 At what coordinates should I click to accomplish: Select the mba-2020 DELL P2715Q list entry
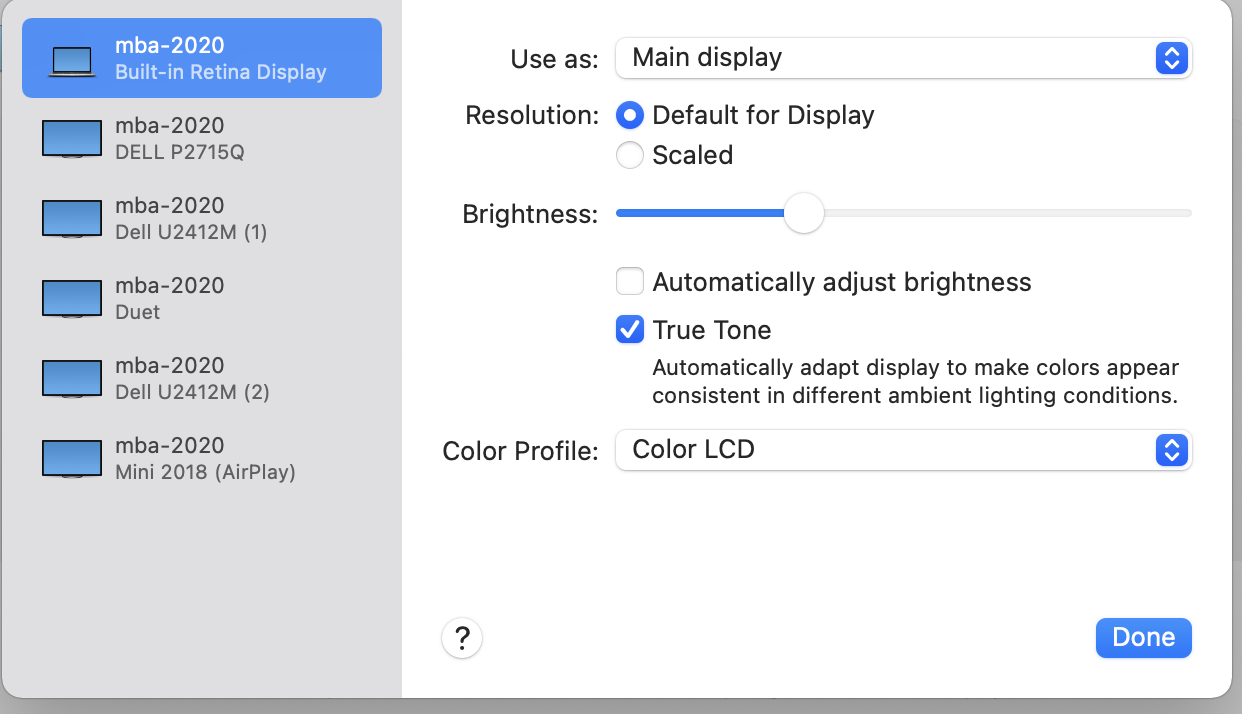click(x=202, y=139)
